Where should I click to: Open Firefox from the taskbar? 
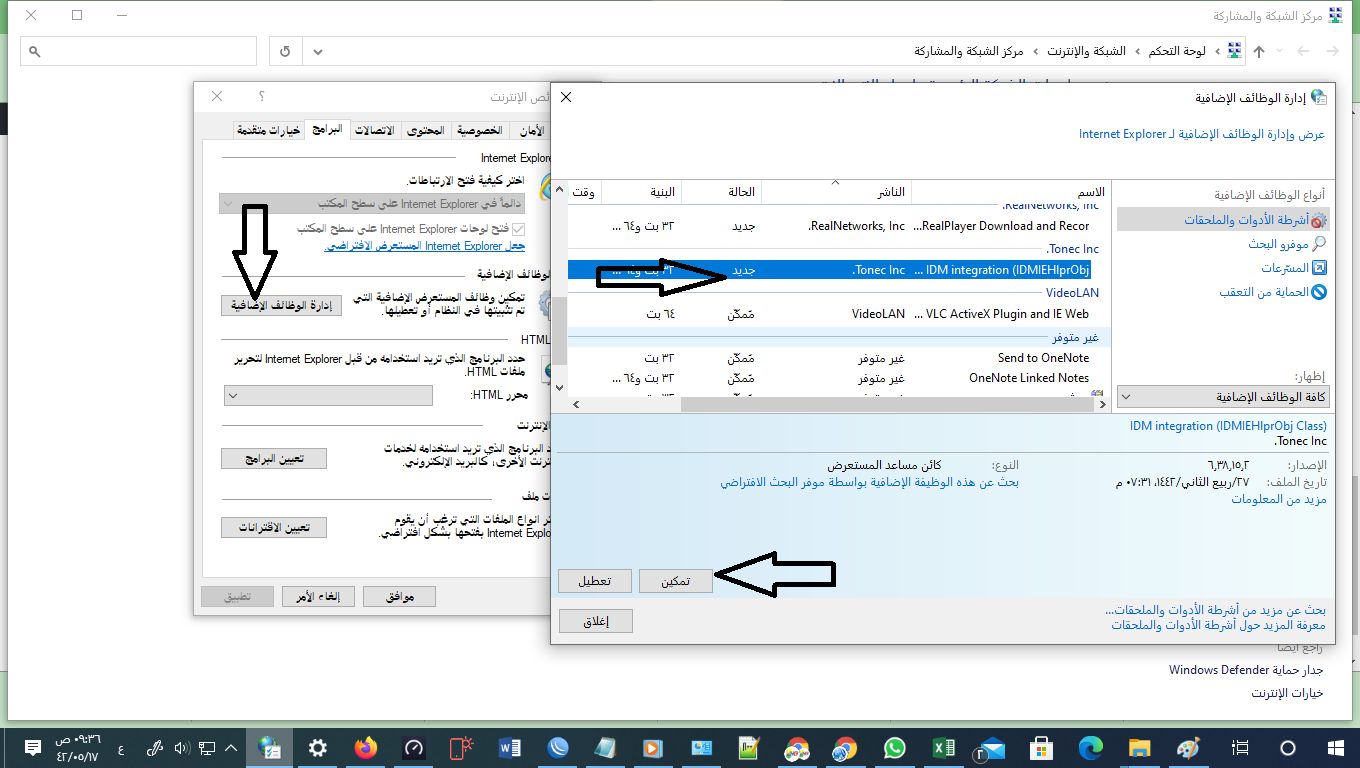366,747
